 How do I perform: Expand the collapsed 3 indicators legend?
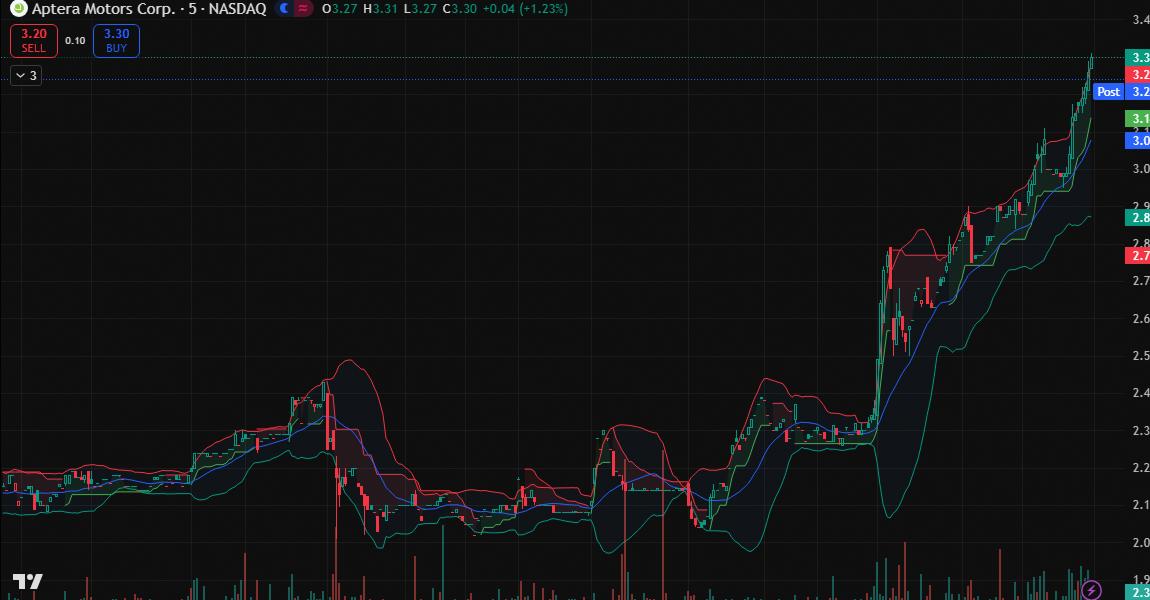pyautogui.click(x=26, y=76)
